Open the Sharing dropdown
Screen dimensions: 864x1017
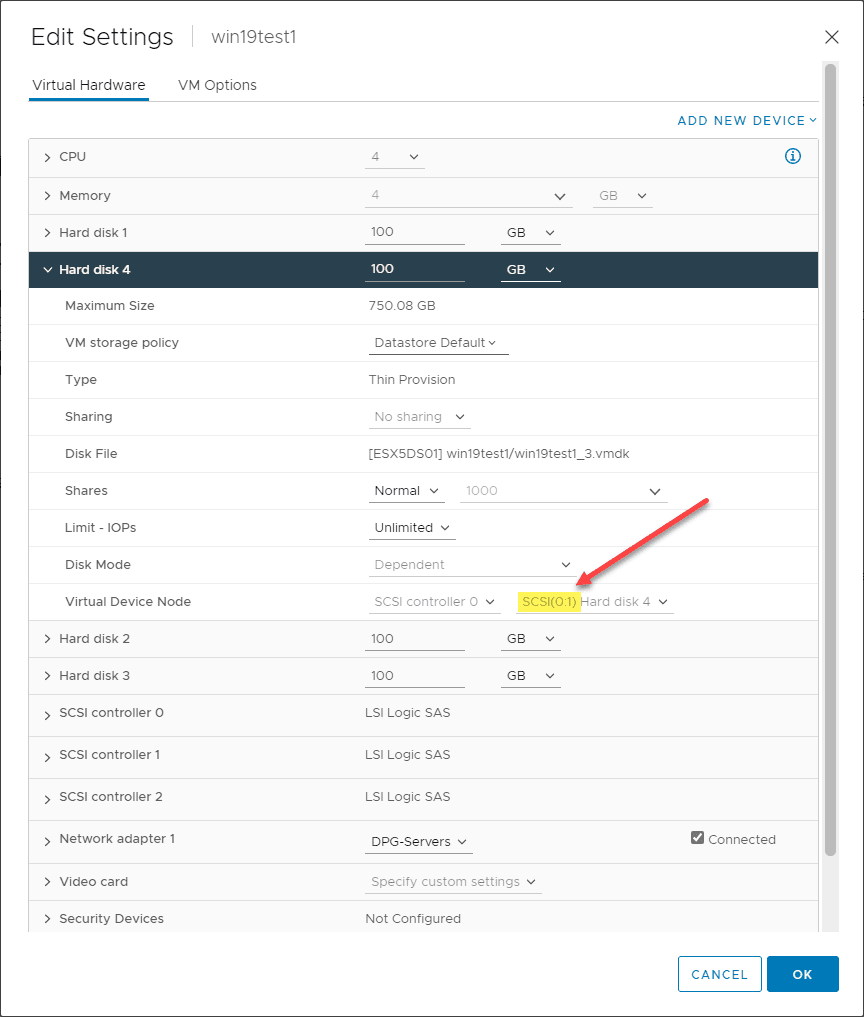(x=420, y=417)
